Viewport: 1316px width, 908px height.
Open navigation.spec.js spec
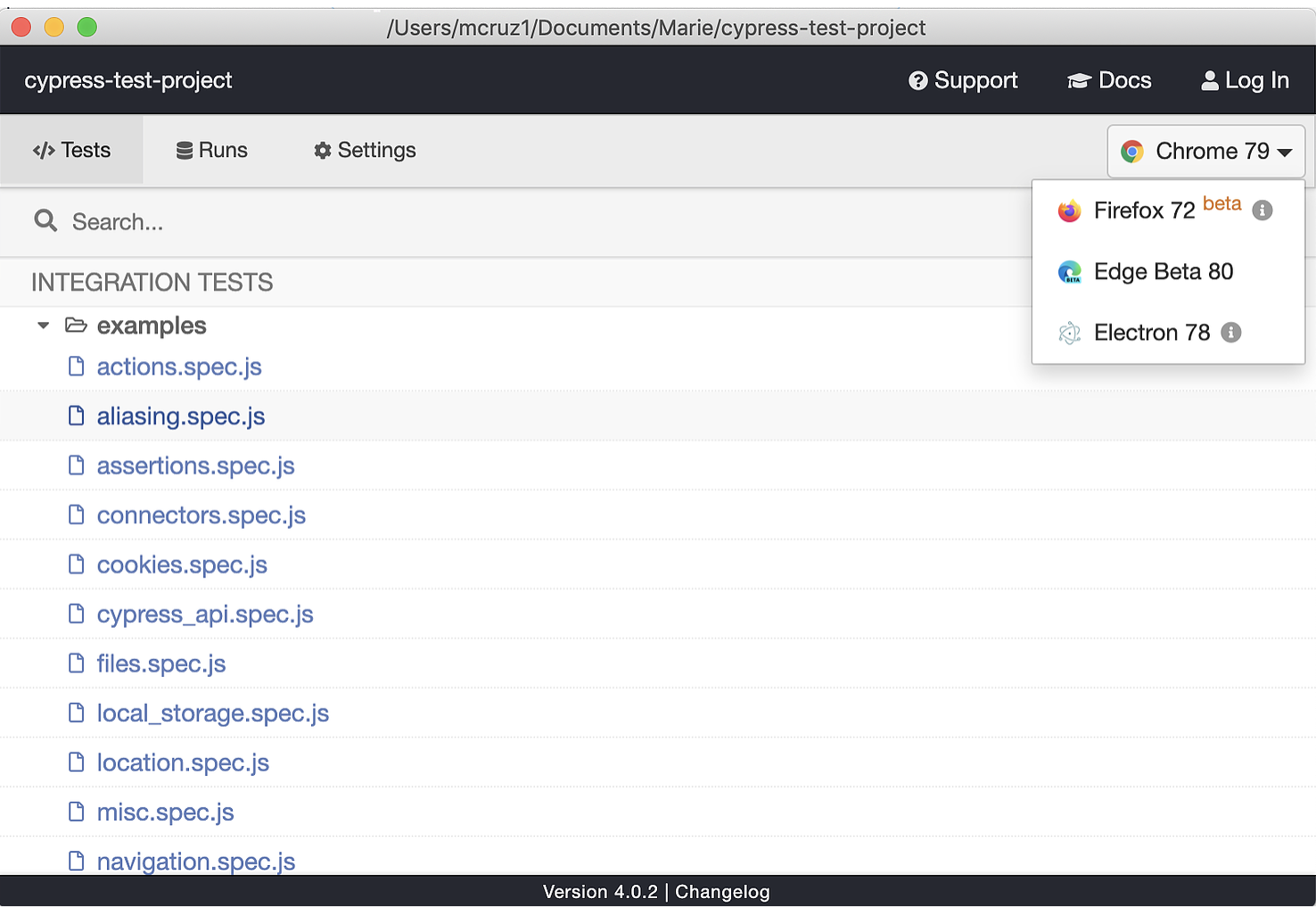[196, 862]
